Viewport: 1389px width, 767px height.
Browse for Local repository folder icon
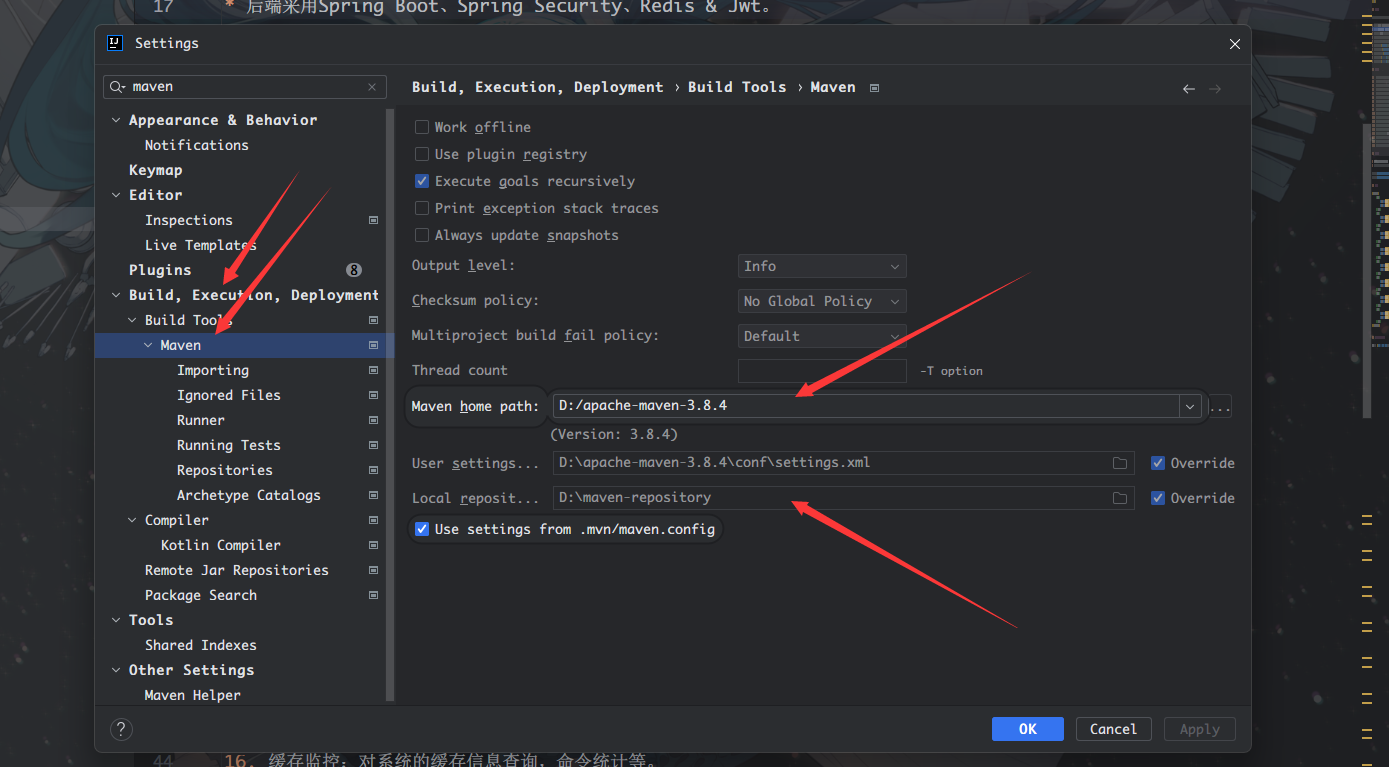(x=1120, y=498)
